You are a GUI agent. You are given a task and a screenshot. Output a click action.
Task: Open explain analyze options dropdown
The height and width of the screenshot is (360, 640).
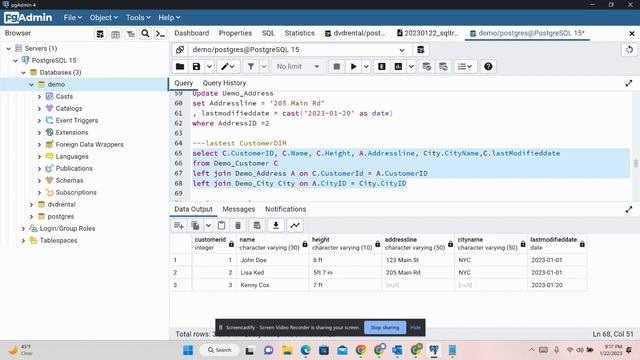411,67
